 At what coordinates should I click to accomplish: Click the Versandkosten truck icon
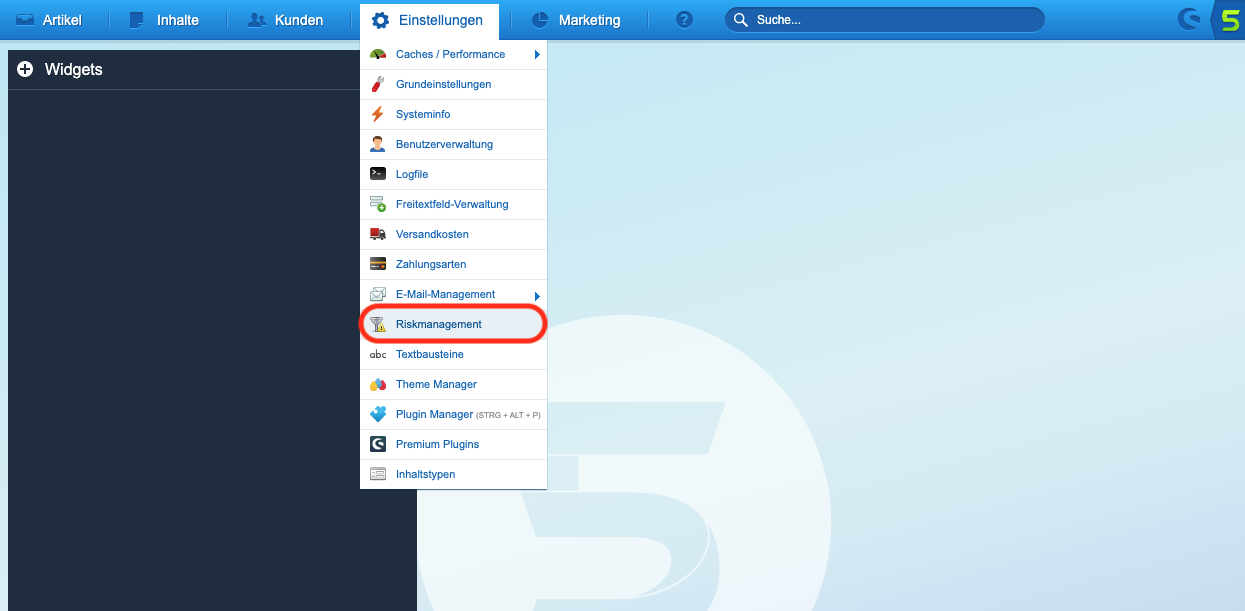(x=378, y=234)
